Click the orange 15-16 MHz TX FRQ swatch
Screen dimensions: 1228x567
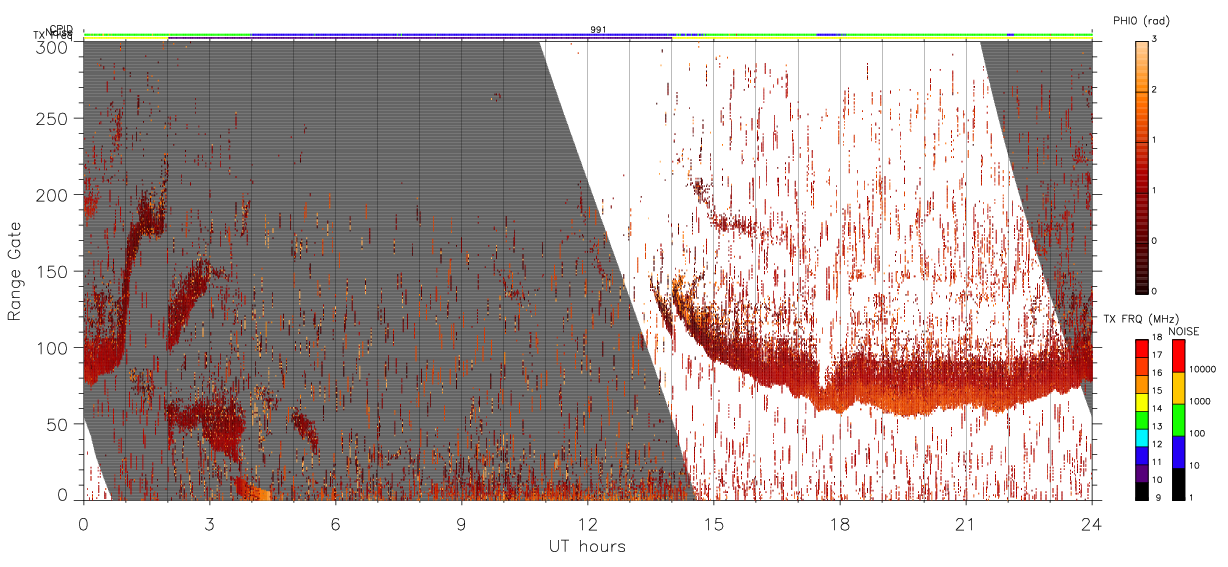click(x=1142, y=384)
